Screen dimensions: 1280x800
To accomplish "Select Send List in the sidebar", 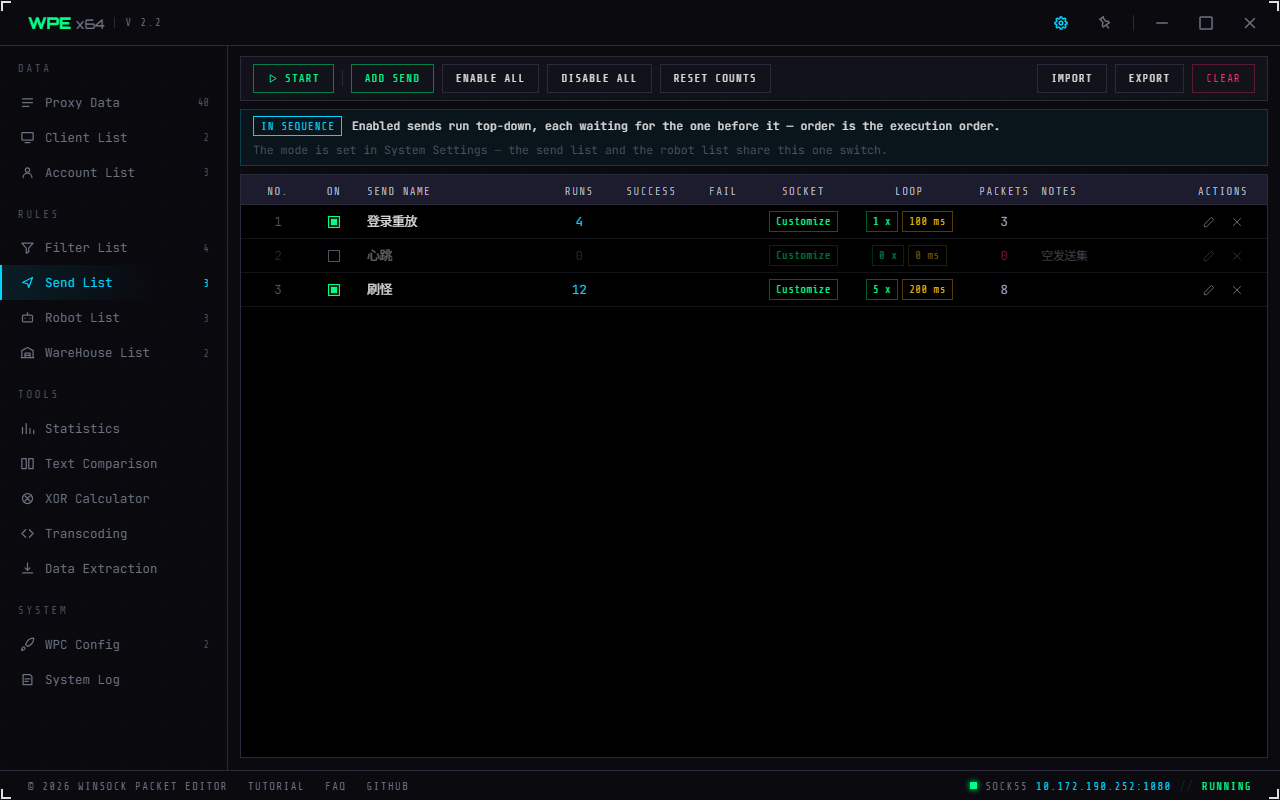I will (x=114, y=283).
